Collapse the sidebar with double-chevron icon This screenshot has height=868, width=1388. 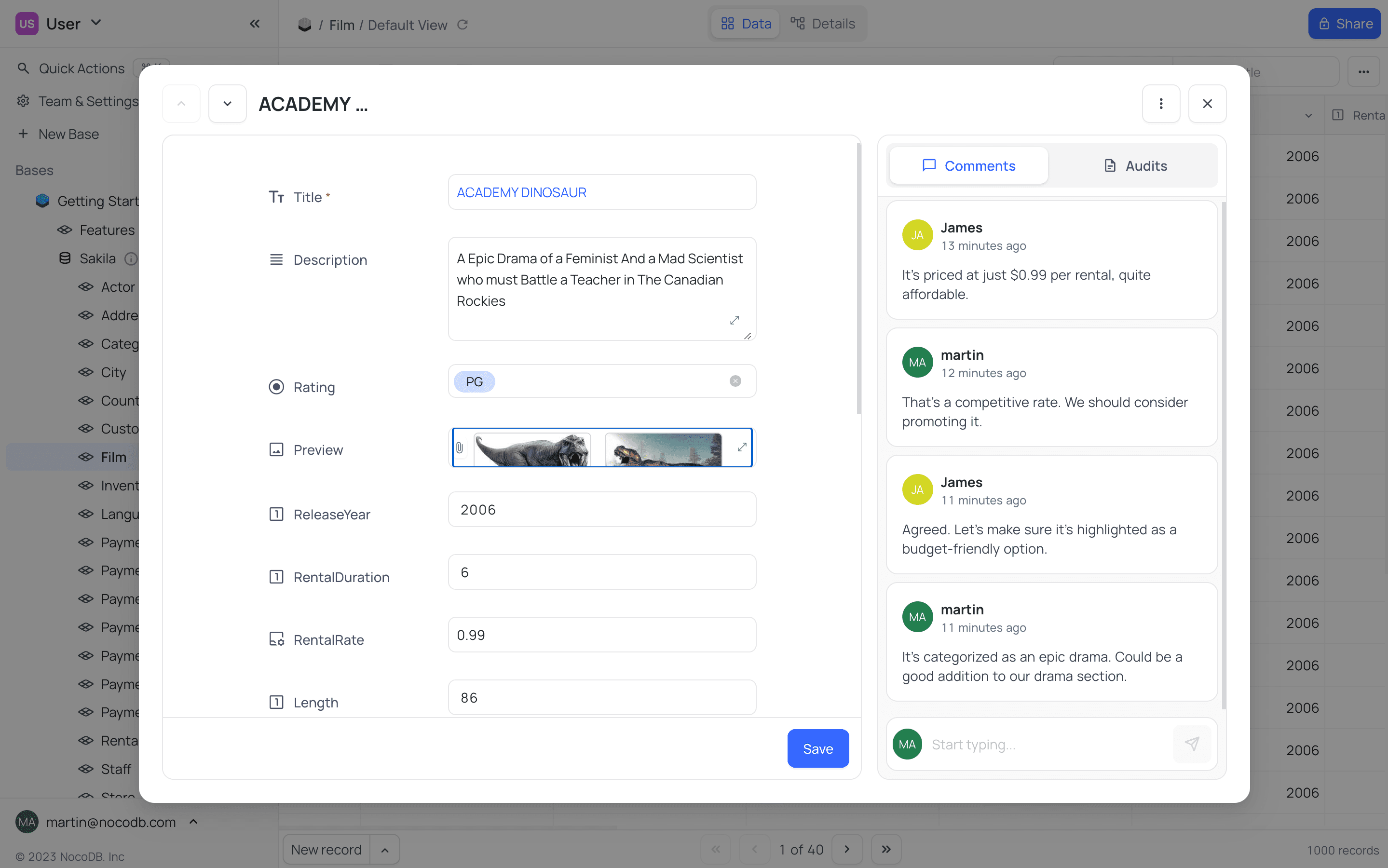click(x=255, y=24)
